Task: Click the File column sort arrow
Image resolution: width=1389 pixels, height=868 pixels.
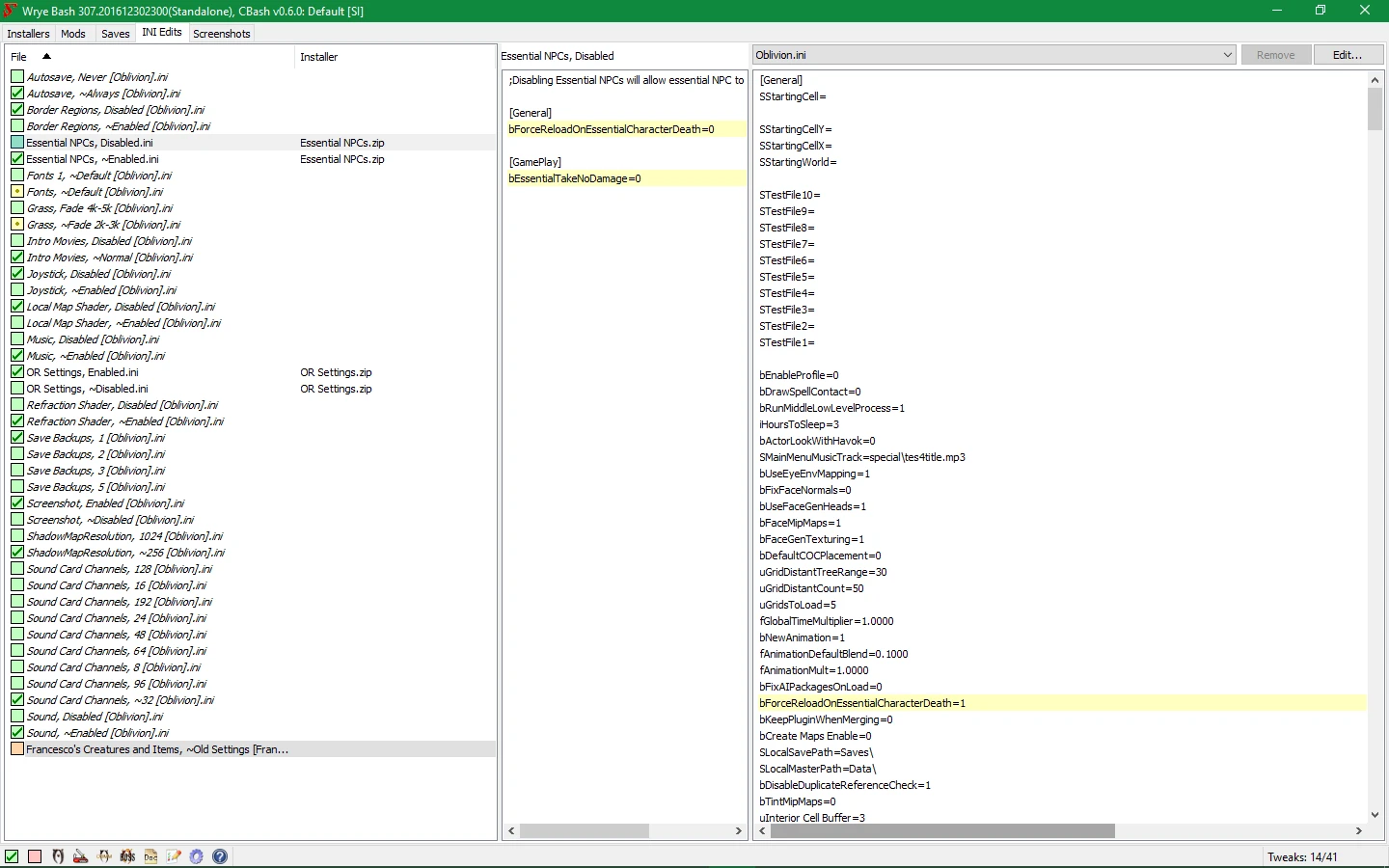Action: click(46, 56)
